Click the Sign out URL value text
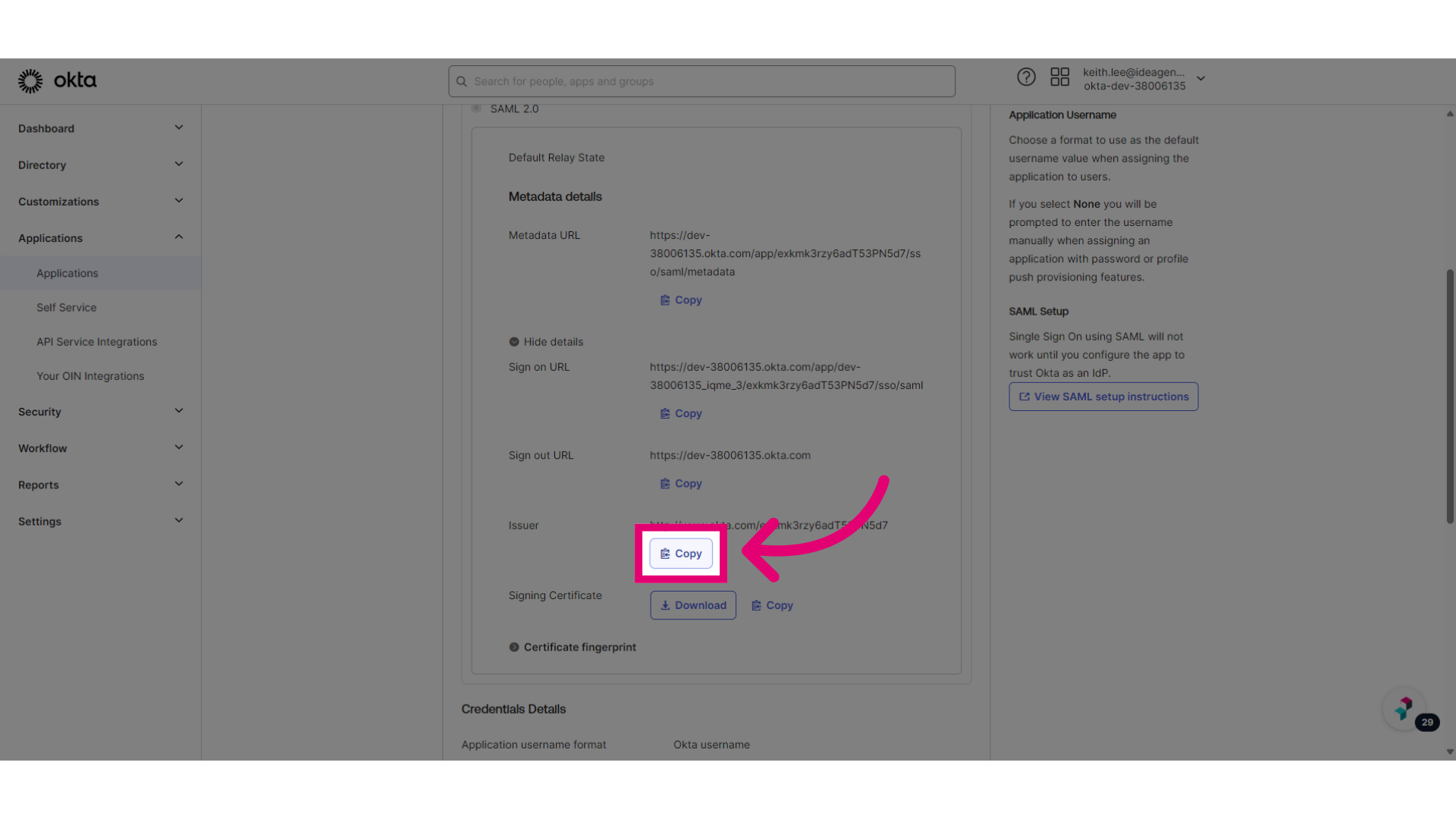Screen dimensions: 1456x819 pyautogui.click(x=730, y=455)
